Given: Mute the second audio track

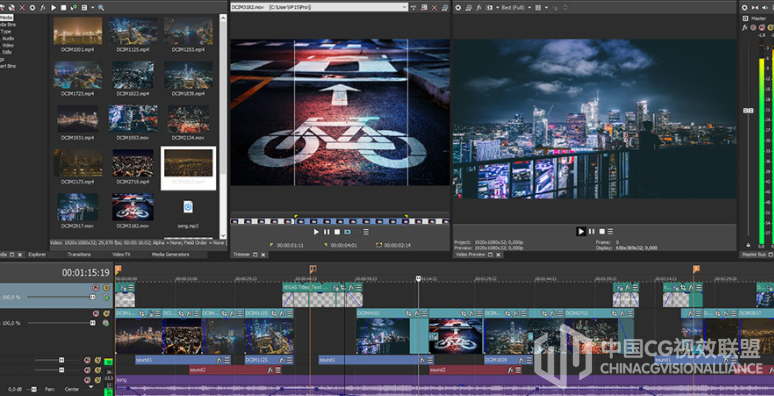Looking at the screenshot, I should [x=87, y=370].
